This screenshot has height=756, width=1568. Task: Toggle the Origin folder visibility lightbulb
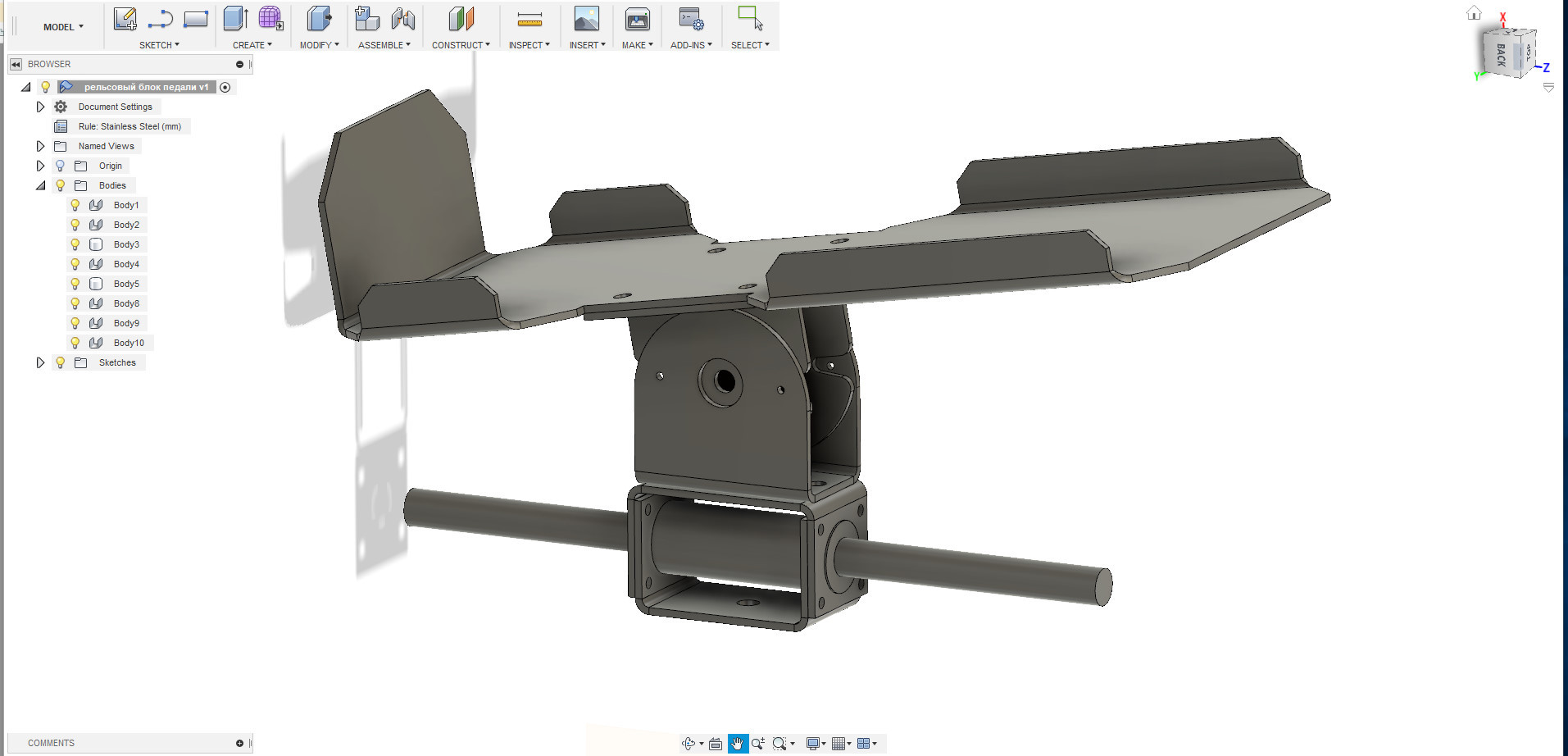pyautogui.click(x=60, y=166)
